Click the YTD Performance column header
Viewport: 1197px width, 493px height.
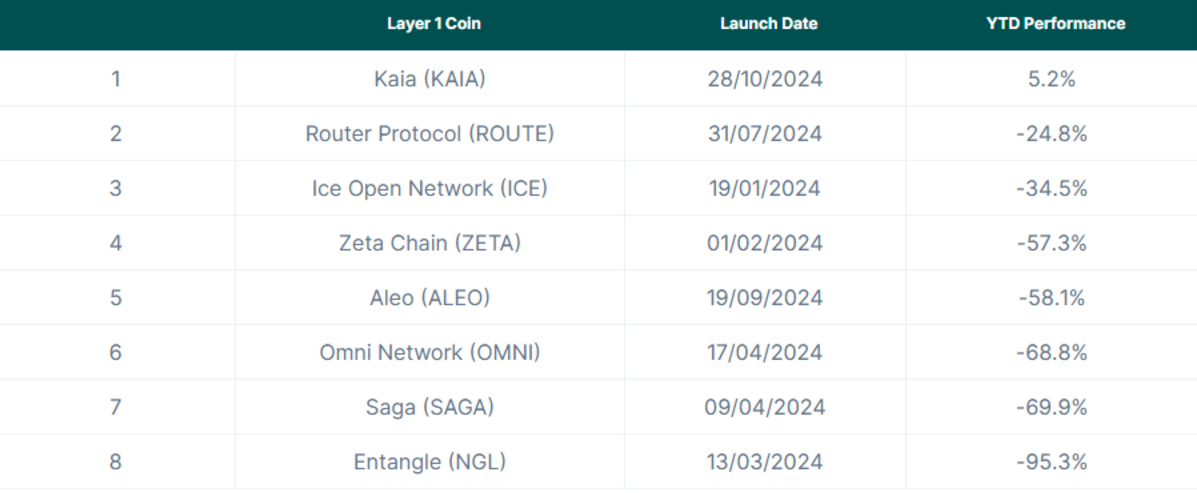coord(1055,23)
